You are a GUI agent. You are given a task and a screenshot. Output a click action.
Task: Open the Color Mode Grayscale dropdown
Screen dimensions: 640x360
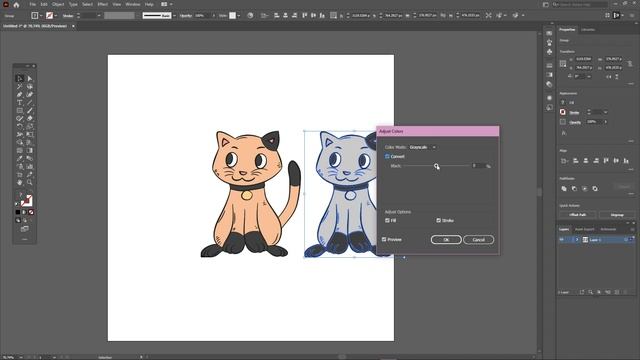(422, 147)
